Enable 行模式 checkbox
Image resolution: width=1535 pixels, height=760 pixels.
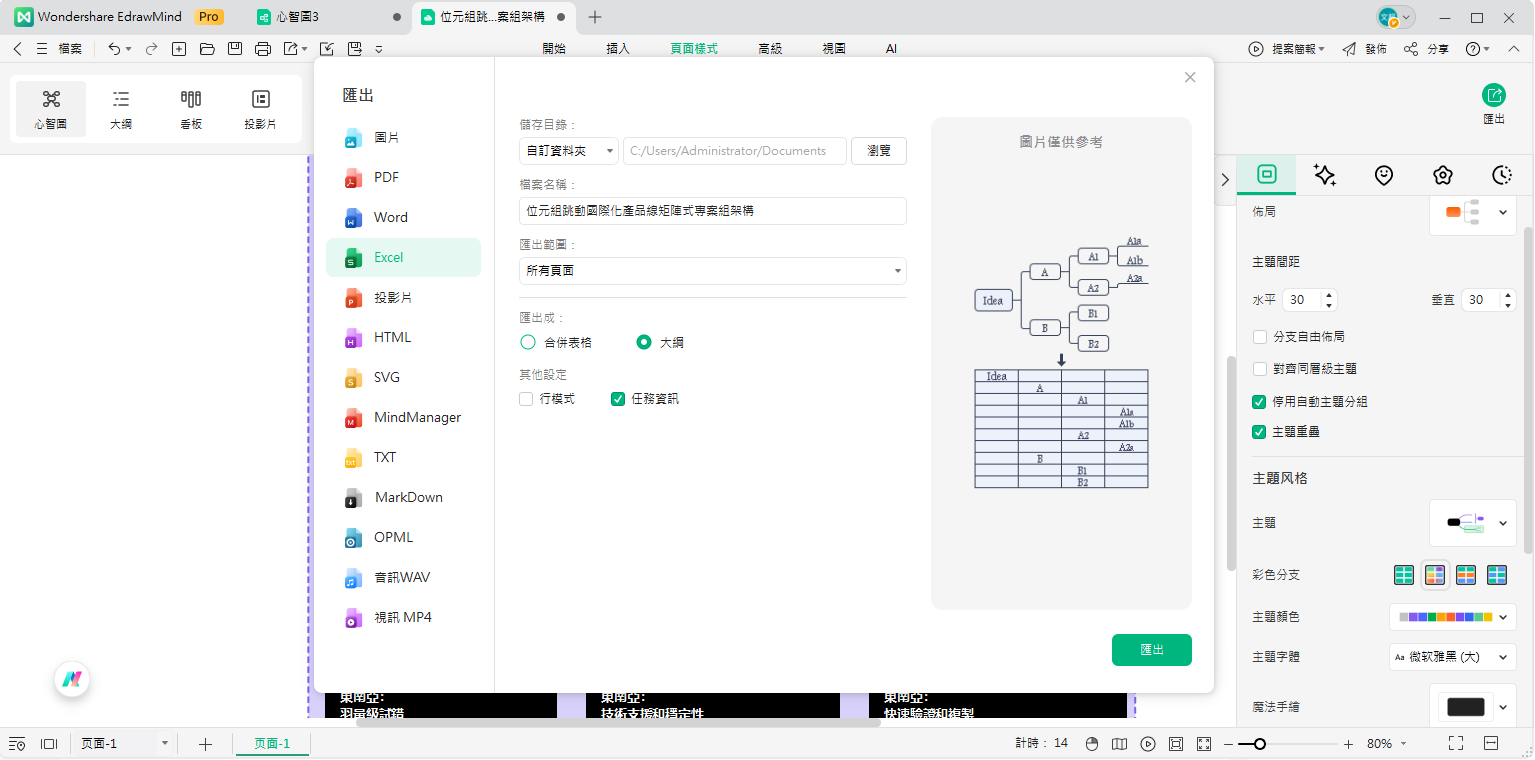click(525, 398)
